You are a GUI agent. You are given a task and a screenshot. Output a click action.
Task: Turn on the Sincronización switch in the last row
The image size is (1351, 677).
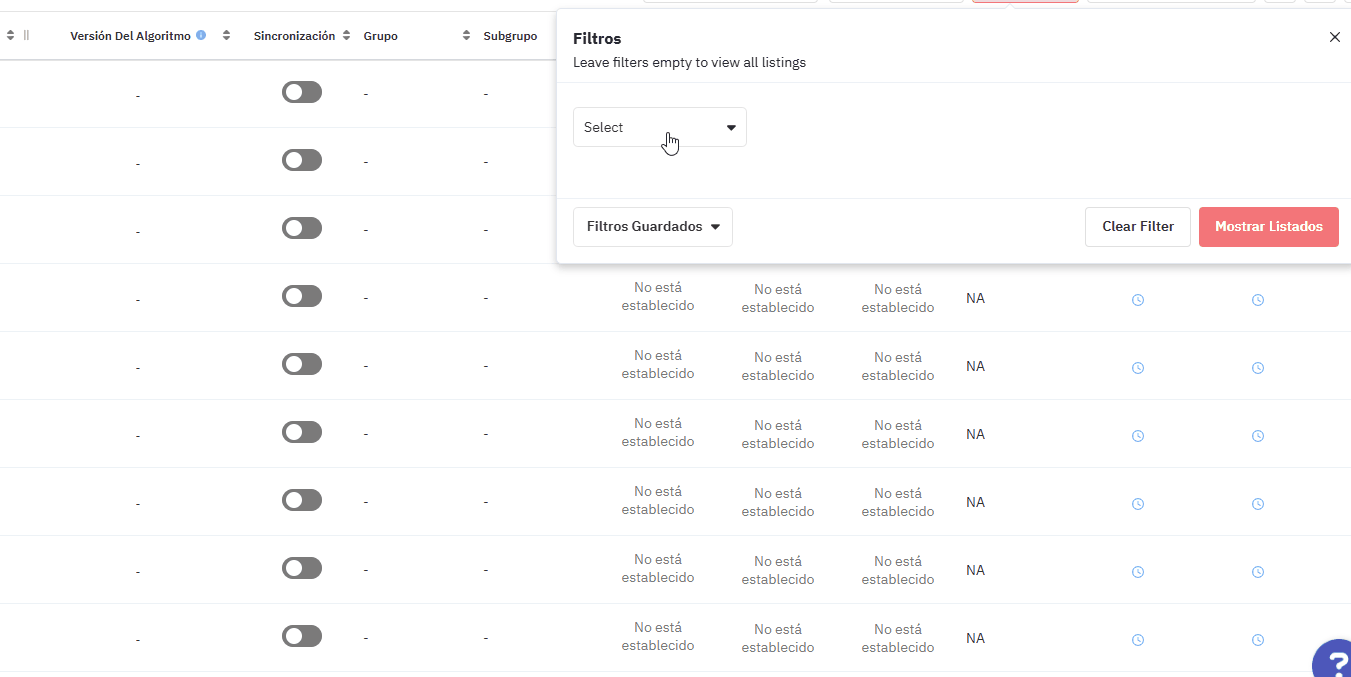tap(302, 636)
